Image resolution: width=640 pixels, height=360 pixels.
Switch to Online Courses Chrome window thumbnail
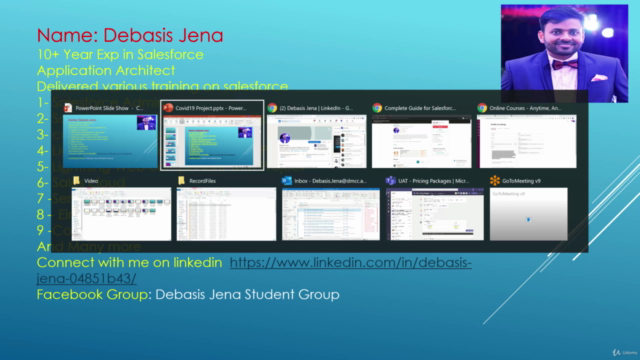(527, 141)
